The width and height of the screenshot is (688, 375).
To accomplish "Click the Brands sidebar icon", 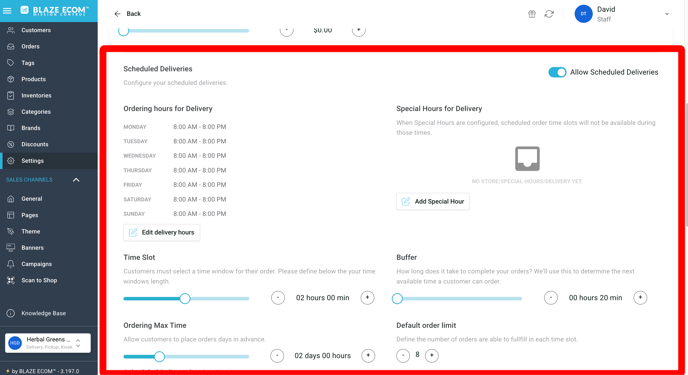I will 11,128.
